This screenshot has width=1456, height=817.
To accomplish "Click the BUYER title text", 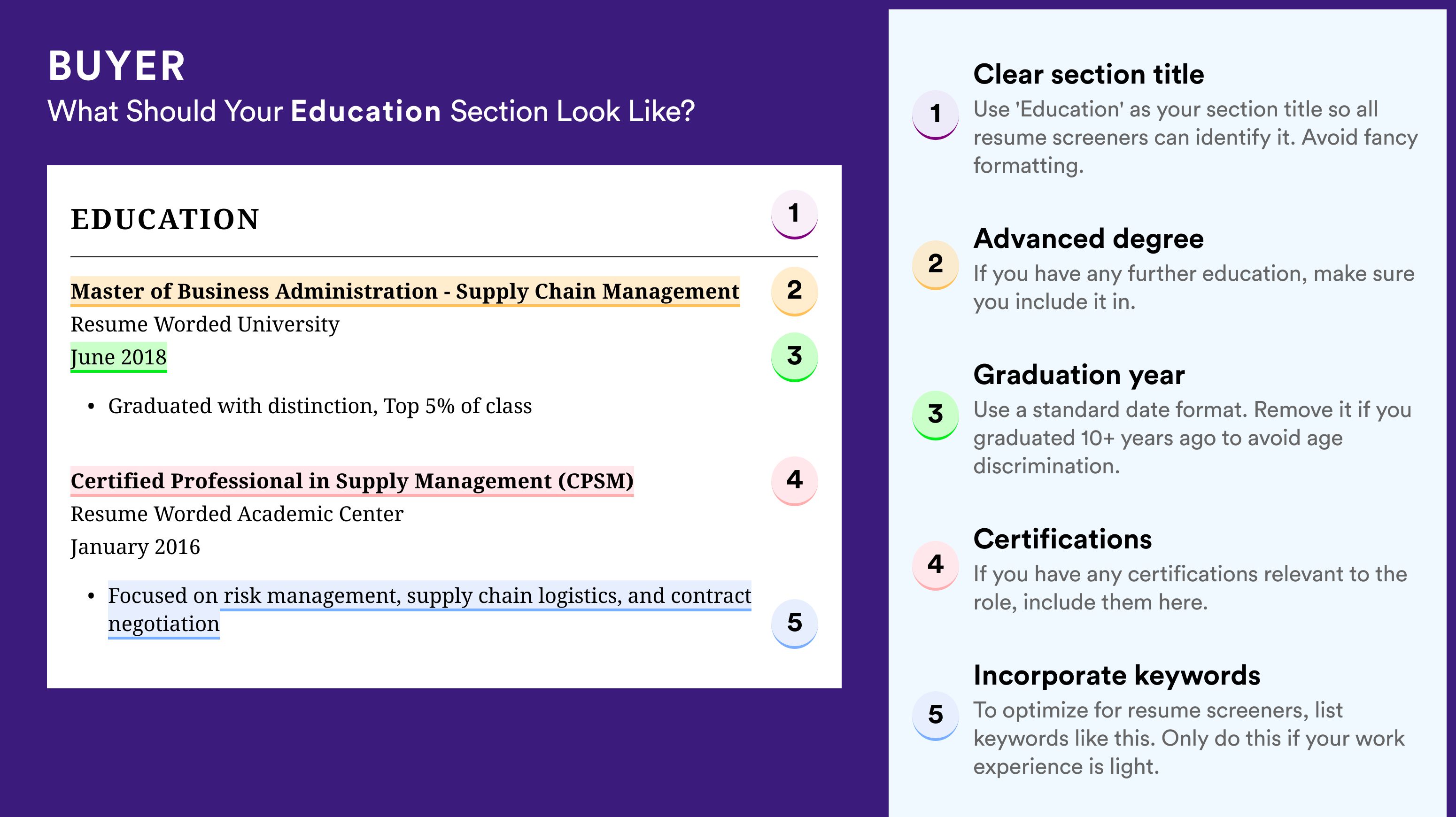I will [x=116, y=66].
